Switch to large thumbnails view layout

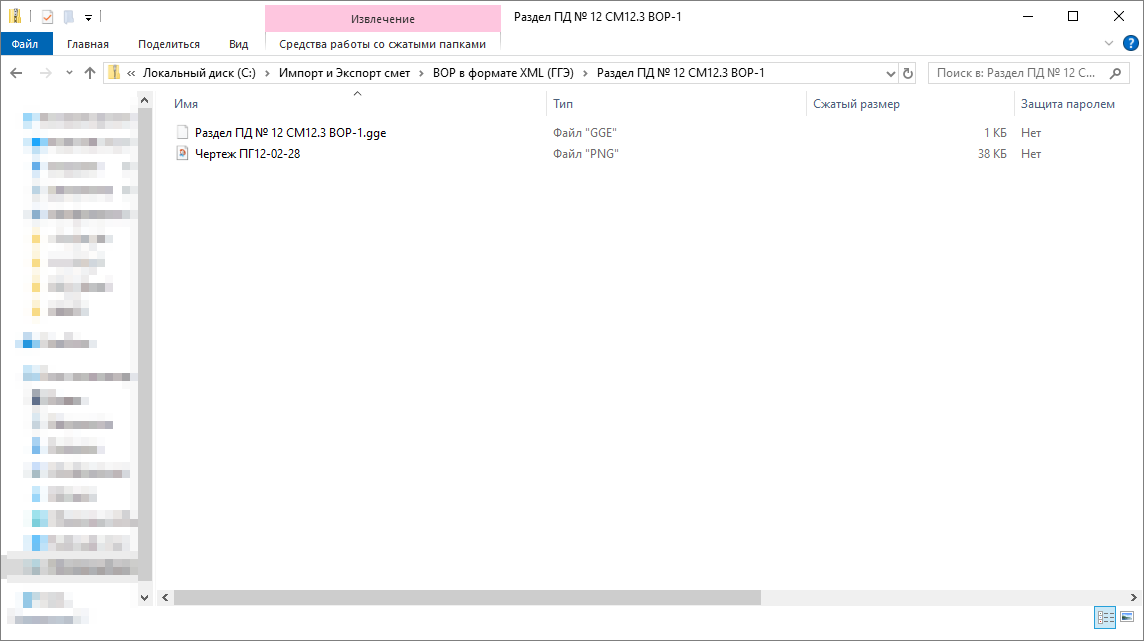[x=1127, y=618]
